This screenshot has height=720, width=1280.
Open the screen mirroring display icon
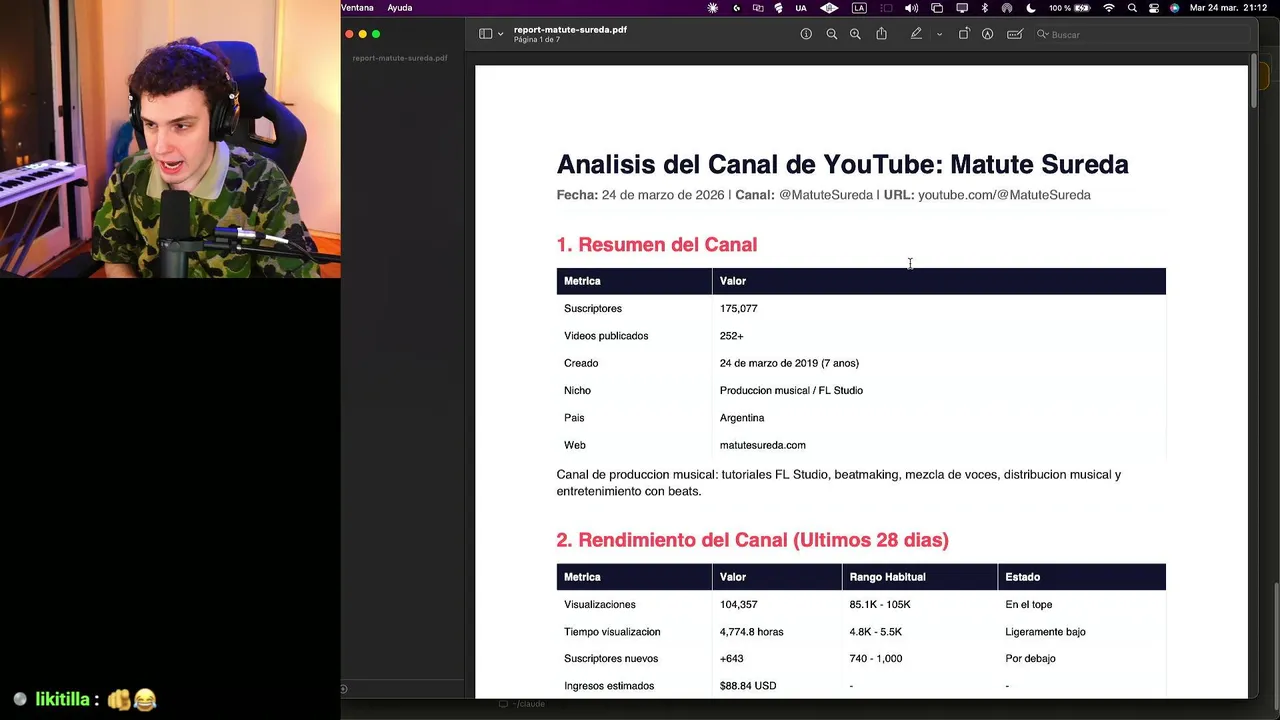(962, 8)
